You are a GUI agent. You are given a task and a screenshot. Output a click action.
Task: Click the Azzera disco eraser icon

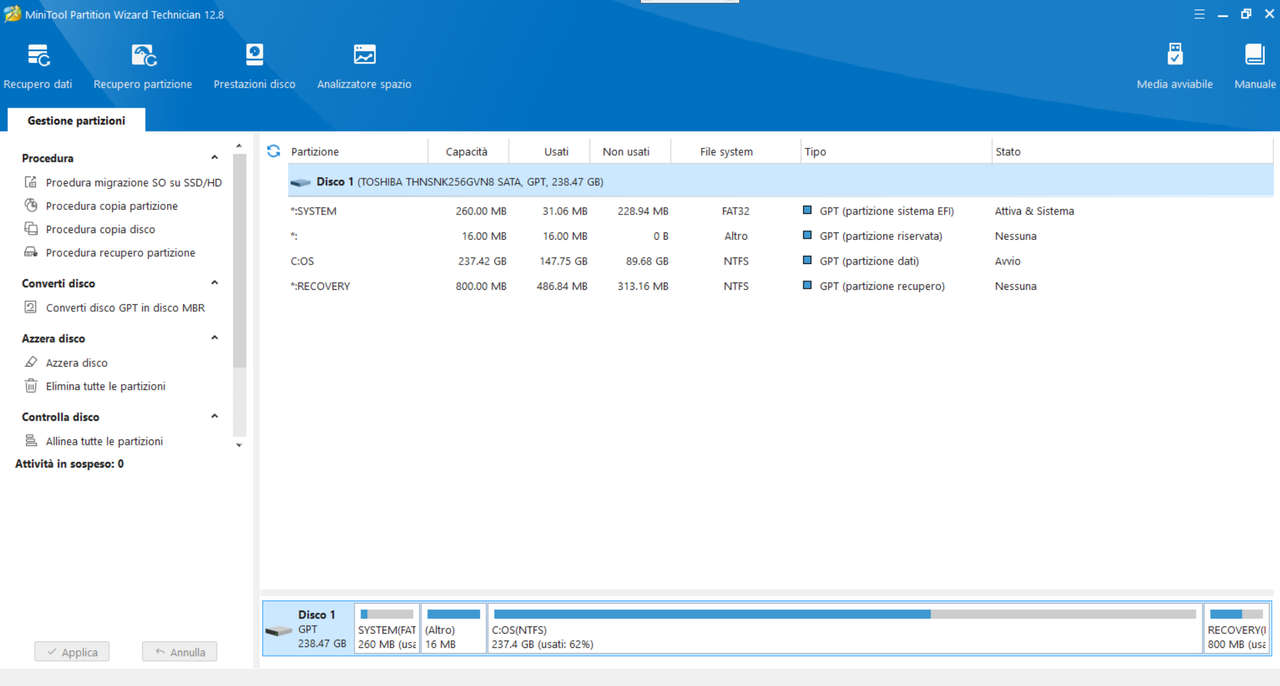click(31, 362)
